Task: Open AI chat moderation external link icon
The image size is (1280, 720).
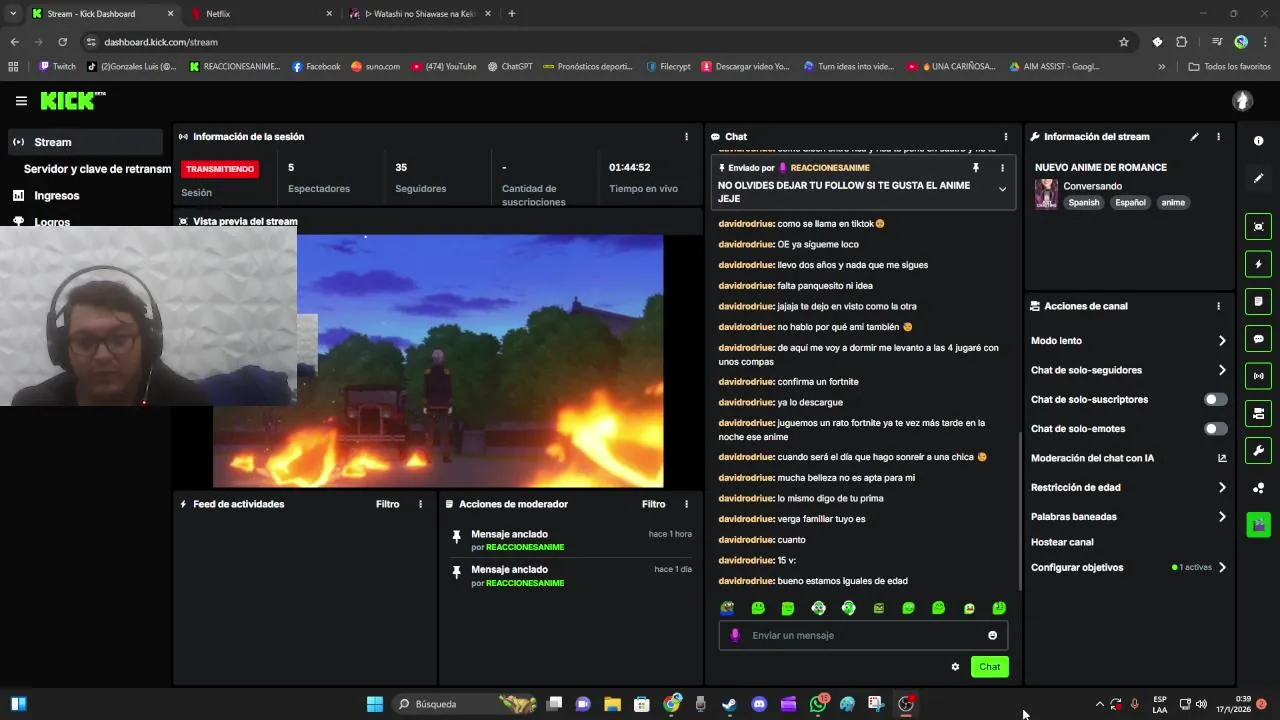Action: coord(1222,458)
